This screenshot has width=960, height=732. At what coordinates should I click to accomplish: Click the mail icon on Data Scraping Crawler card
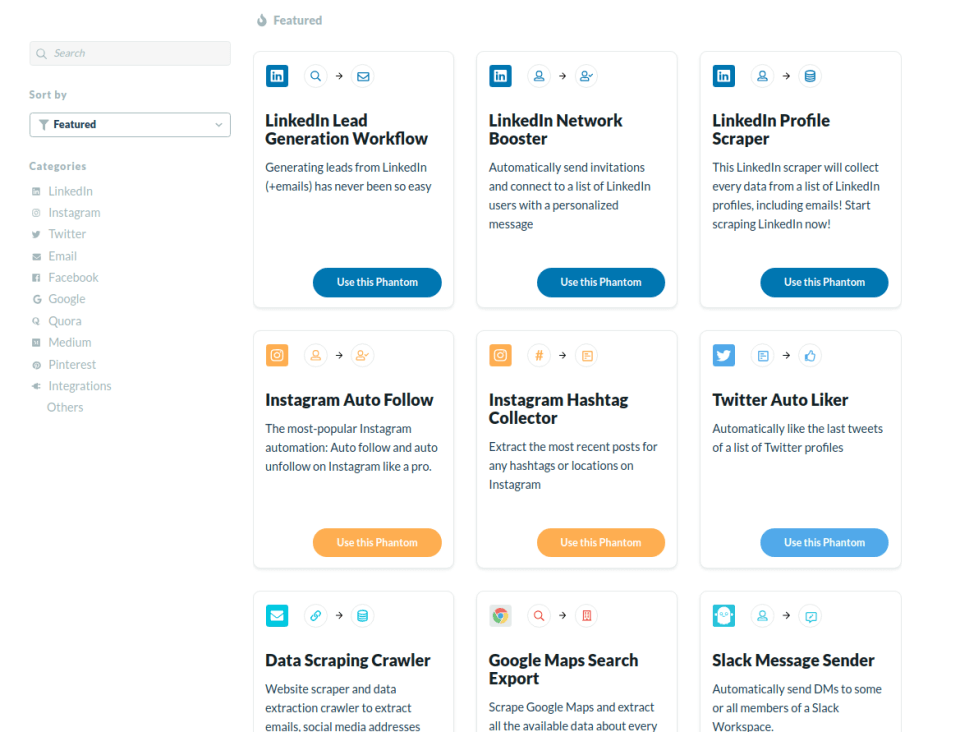277,616
